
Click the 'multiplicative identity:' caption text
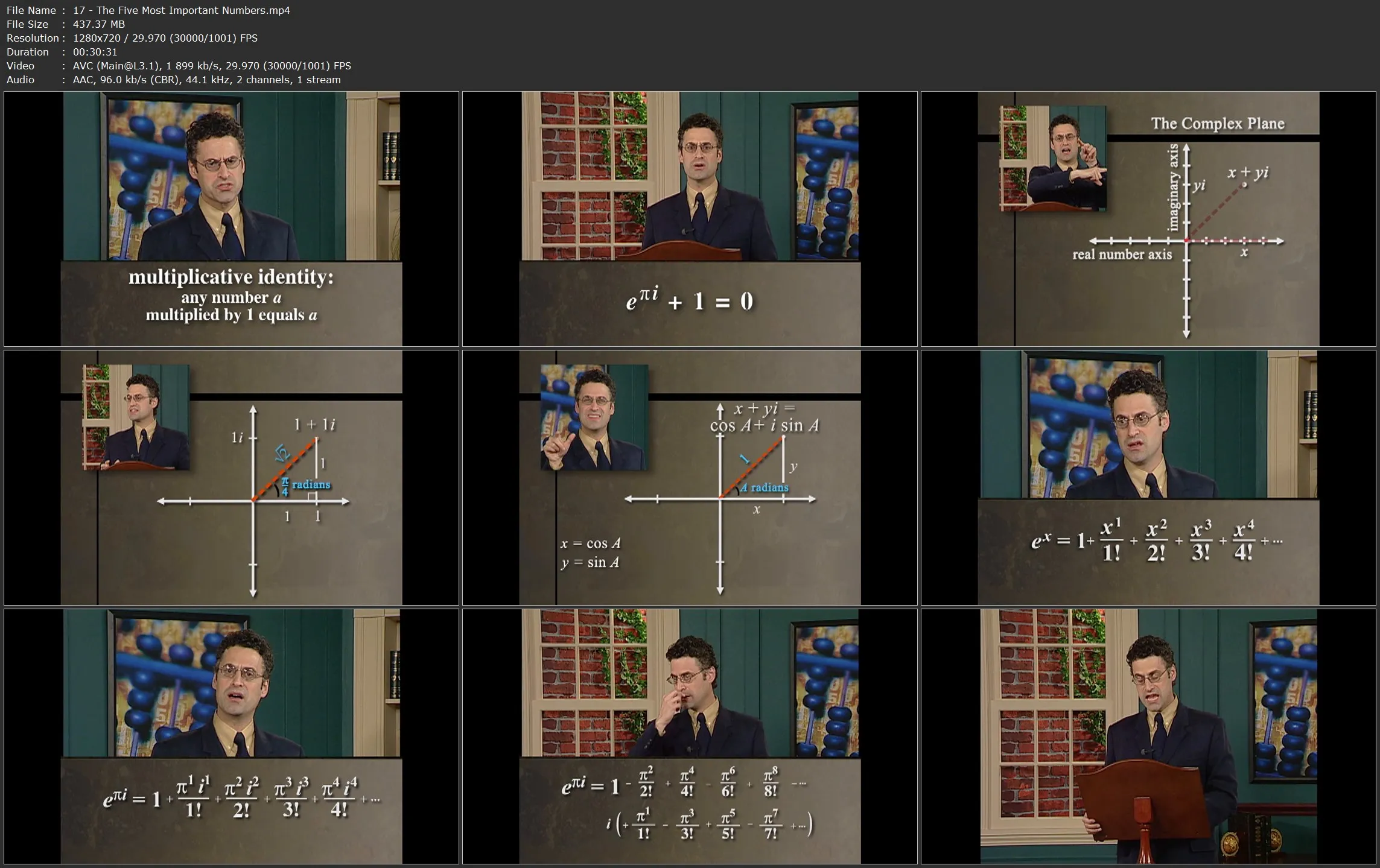pos(231,277)
